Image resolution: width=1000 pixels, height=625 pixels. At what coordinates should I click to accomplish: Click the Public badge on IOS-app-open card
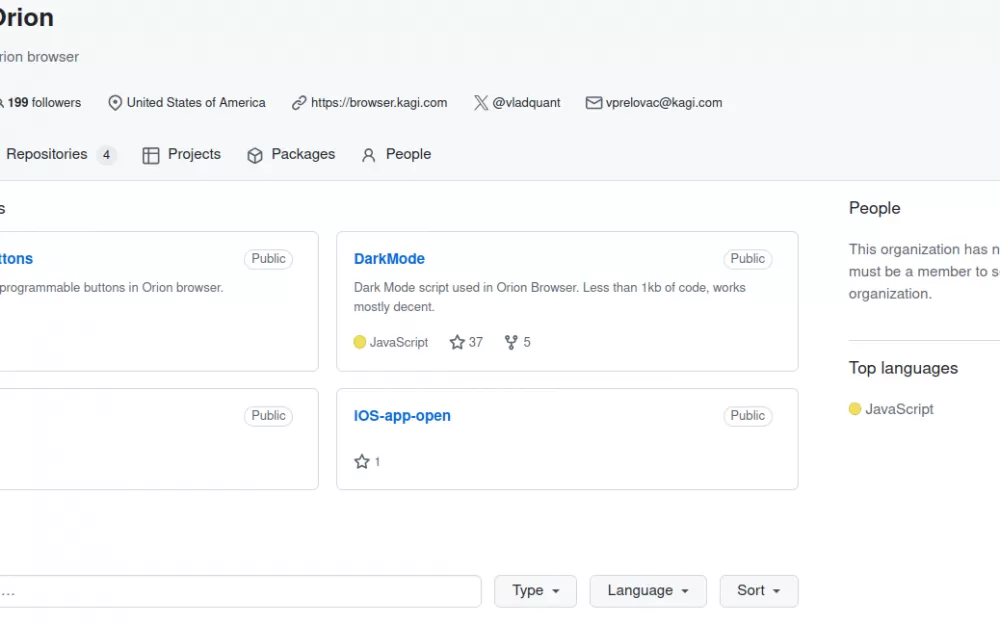[747, 416]
